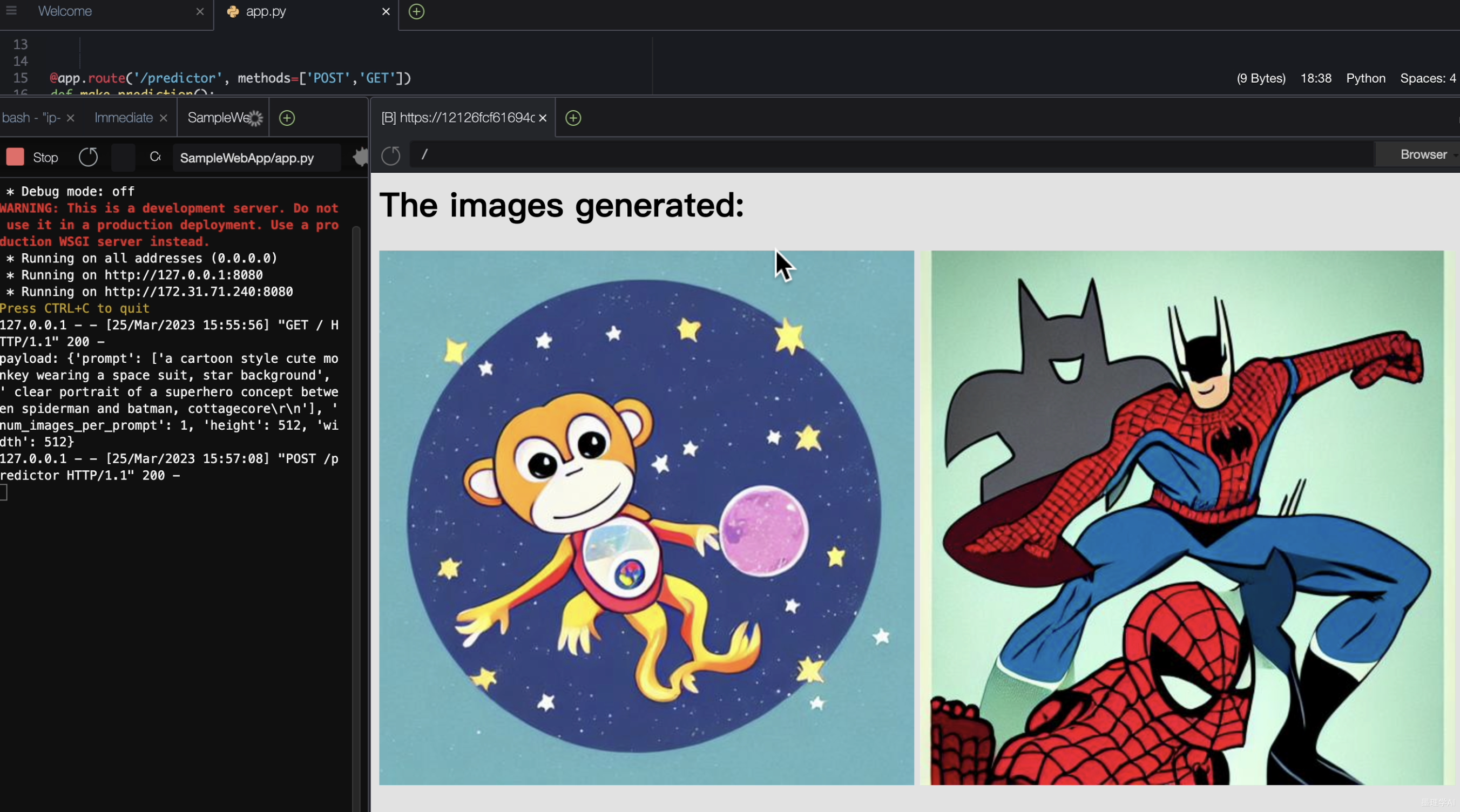Click the generated space monkey image
1460x812 pixels.
coord(646,517)
